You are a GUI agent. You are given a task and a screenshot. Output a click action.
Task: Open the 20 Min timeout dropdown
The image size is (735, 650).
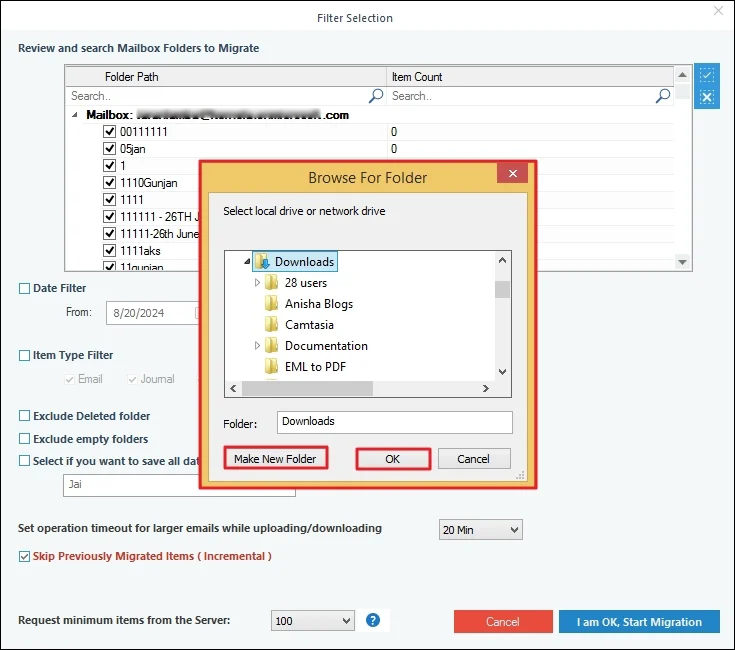[480, 530]
